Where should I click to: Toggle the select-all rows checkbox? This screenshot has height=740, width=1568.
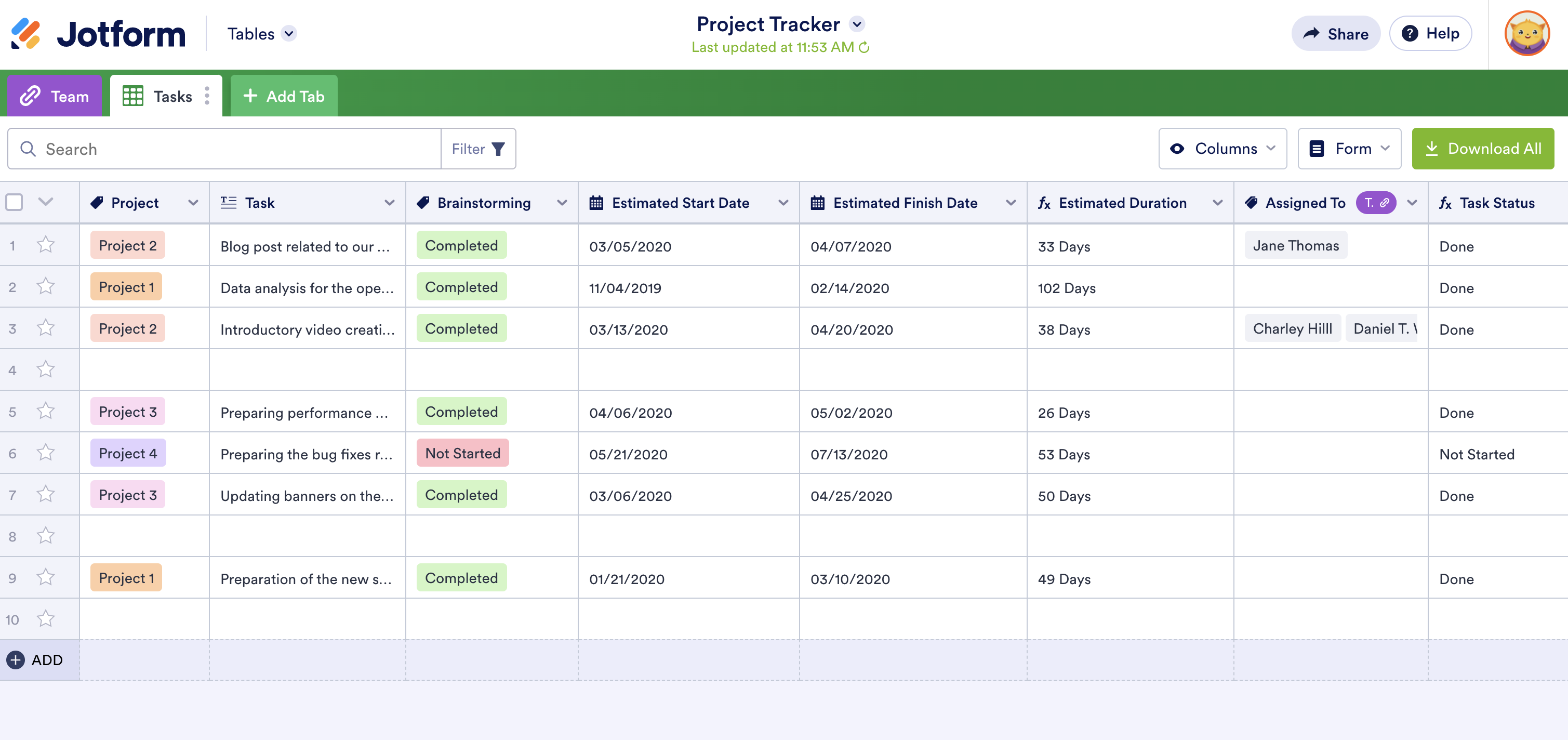point(15,202)
